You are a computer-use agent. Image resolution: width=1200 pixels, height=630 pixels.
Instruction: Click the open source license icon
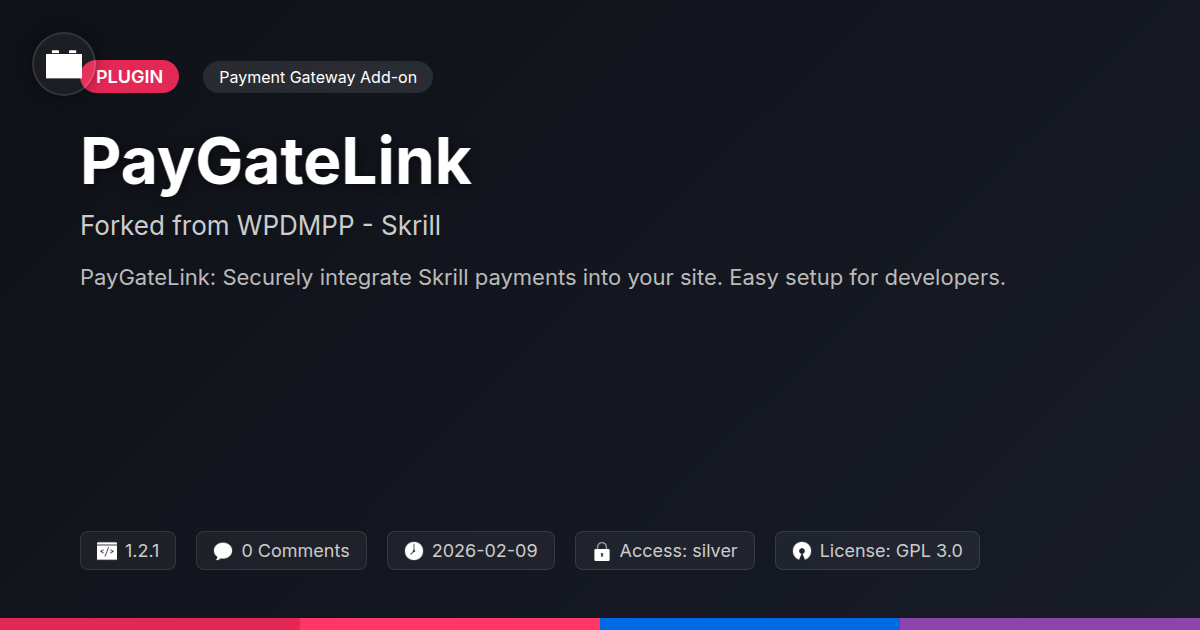(801, 551)
